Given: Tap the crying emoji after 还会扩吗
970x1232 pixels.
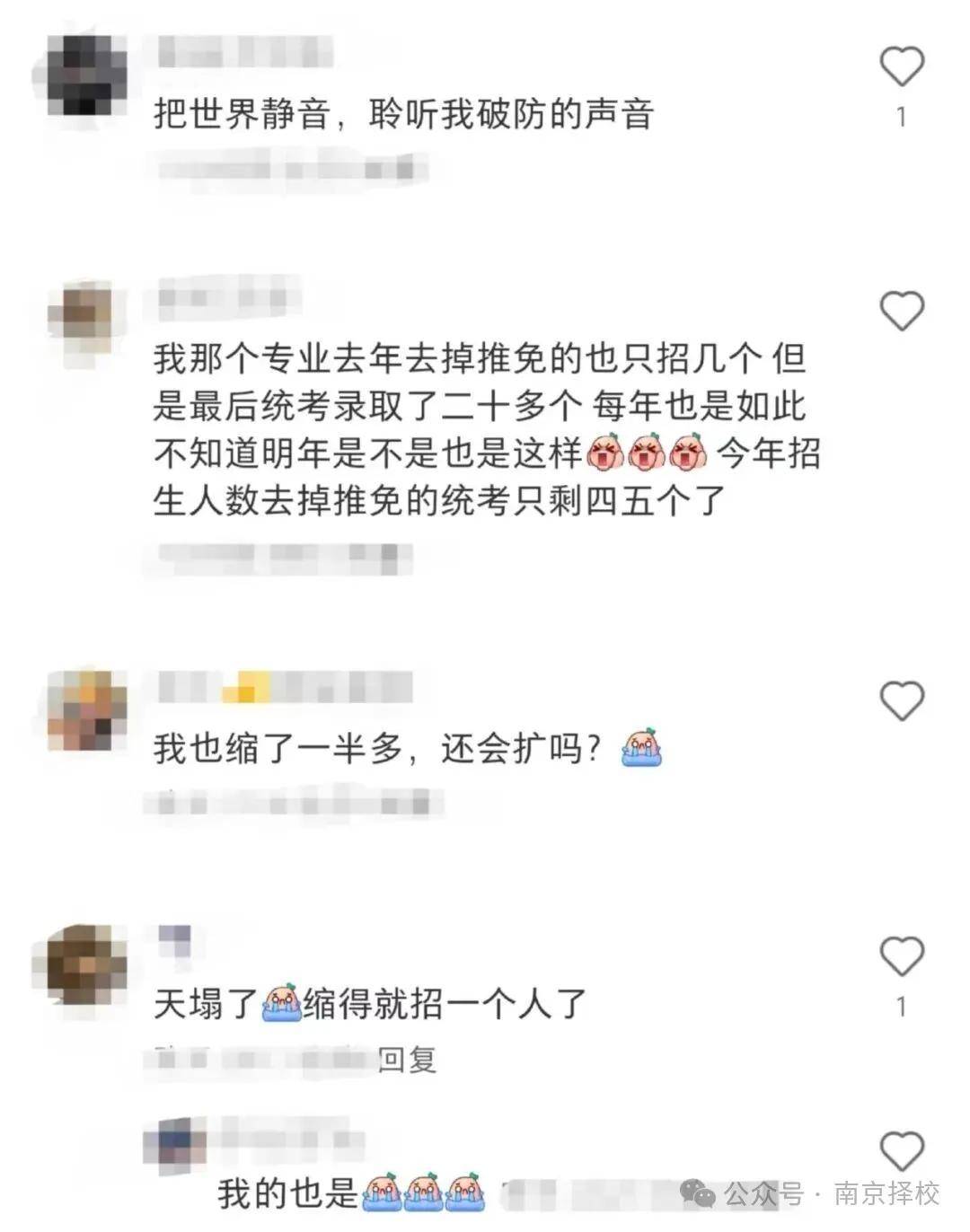Looking at the screenshot, I should pyautogui.click(x=641, y=747).
